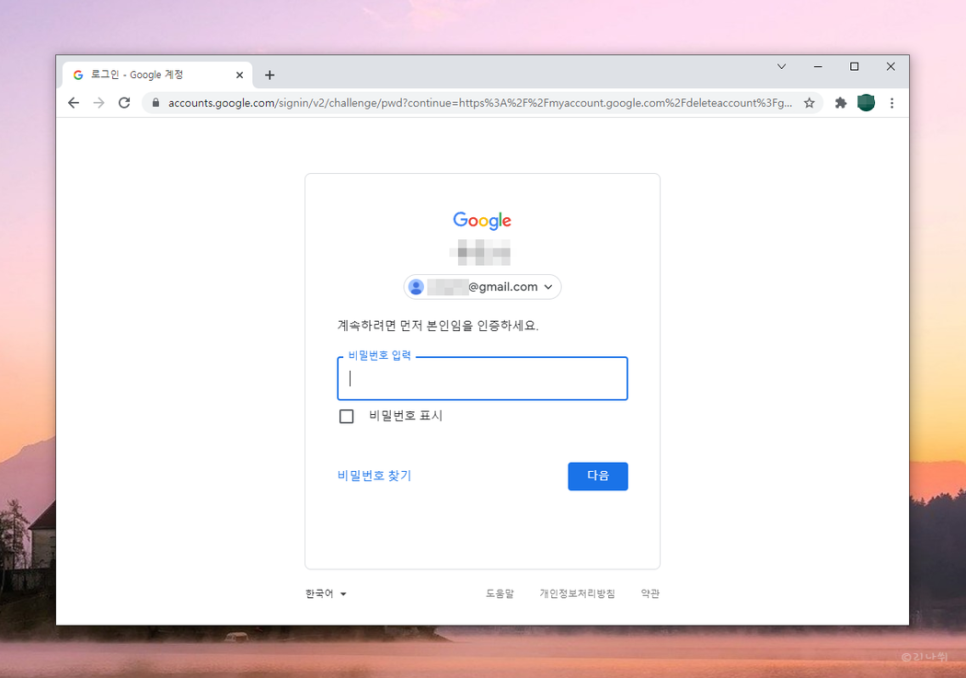Expand the chevron near the window controls
Viewport: 966px width, 678px height.
coord(781,66)
